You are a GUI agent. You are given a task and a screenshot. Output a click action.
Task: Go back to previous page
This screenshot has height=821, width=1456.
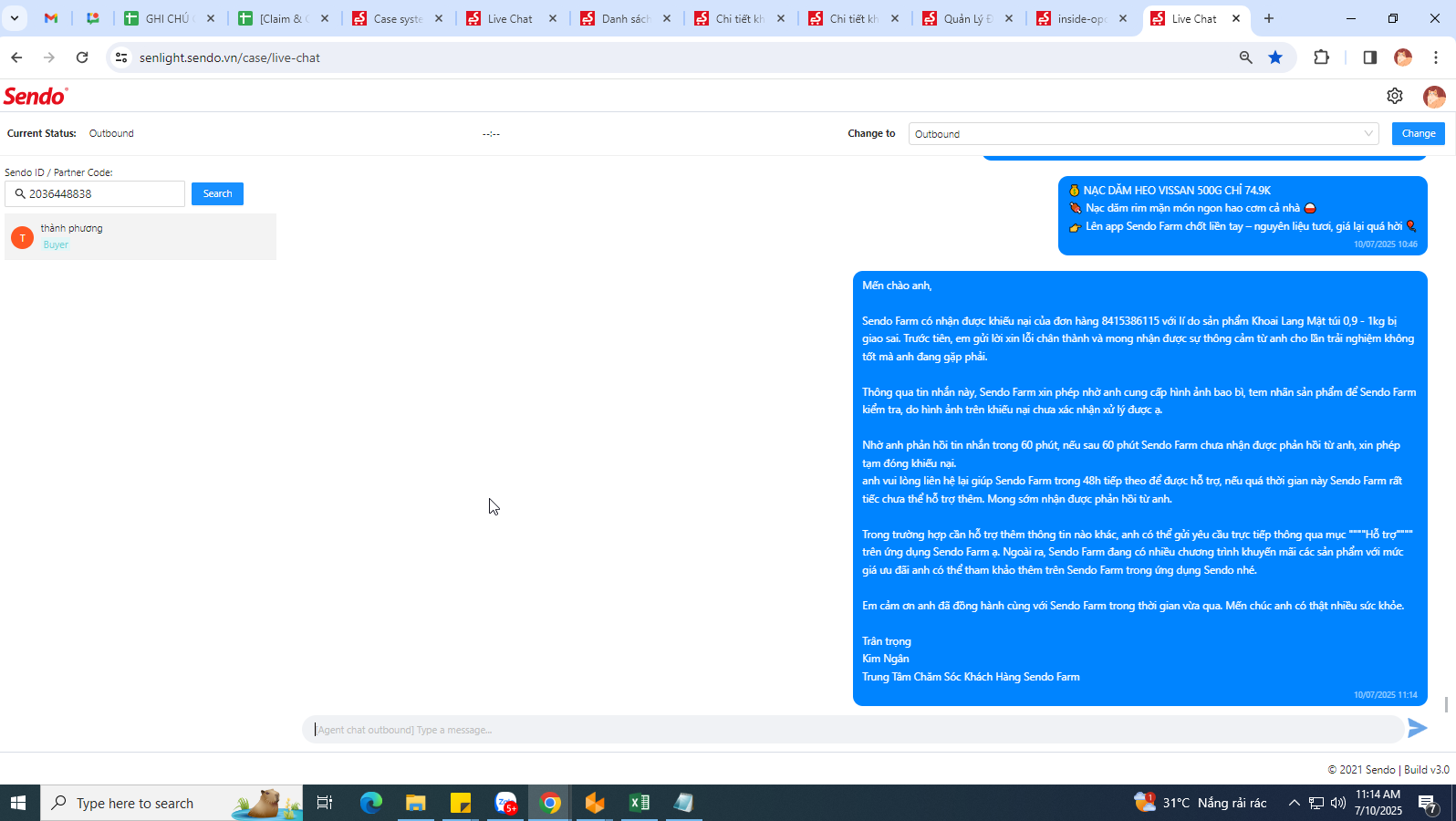click(16, 57)
